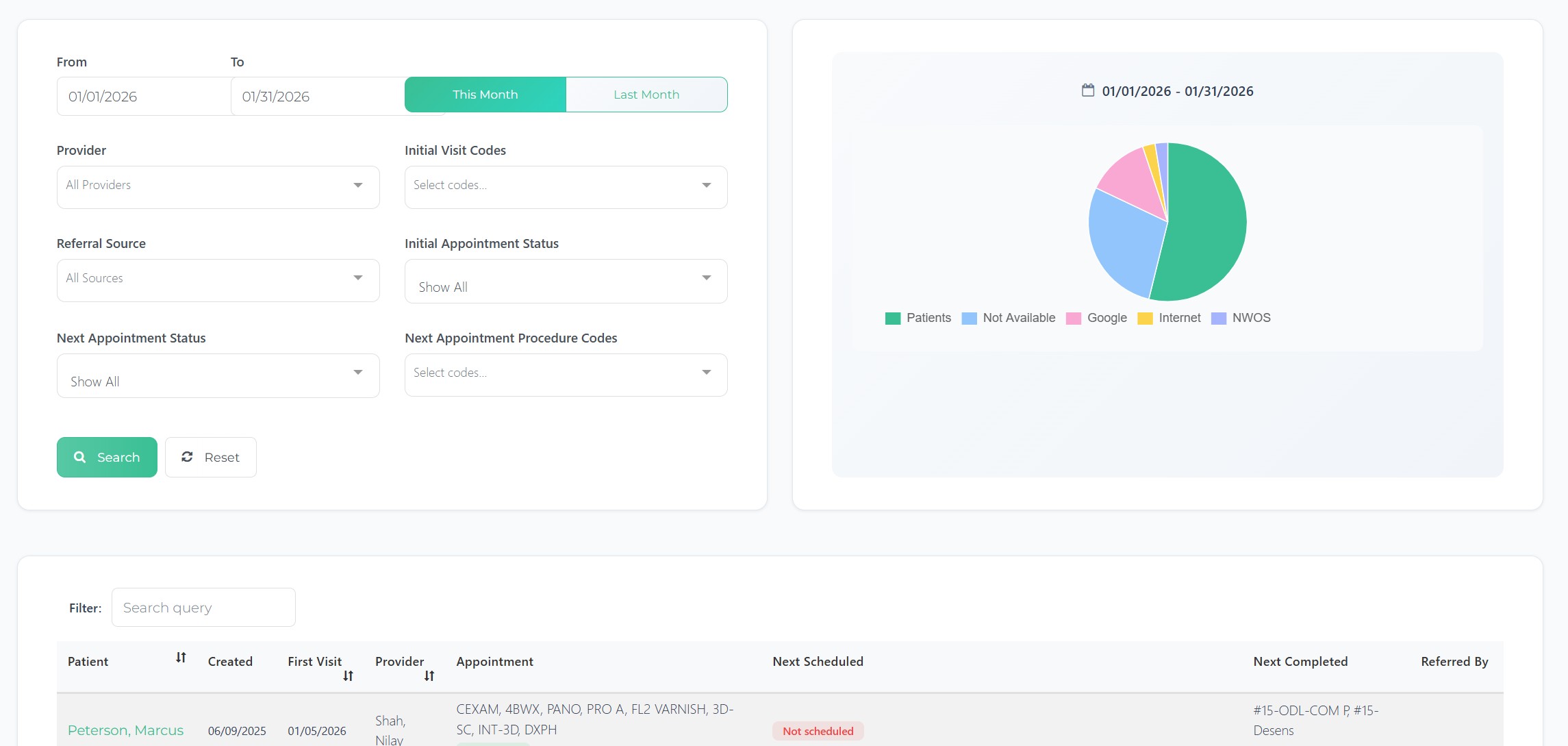1568x746 pixels.
Task: Click the Reset button
Action: pos(211,457)
